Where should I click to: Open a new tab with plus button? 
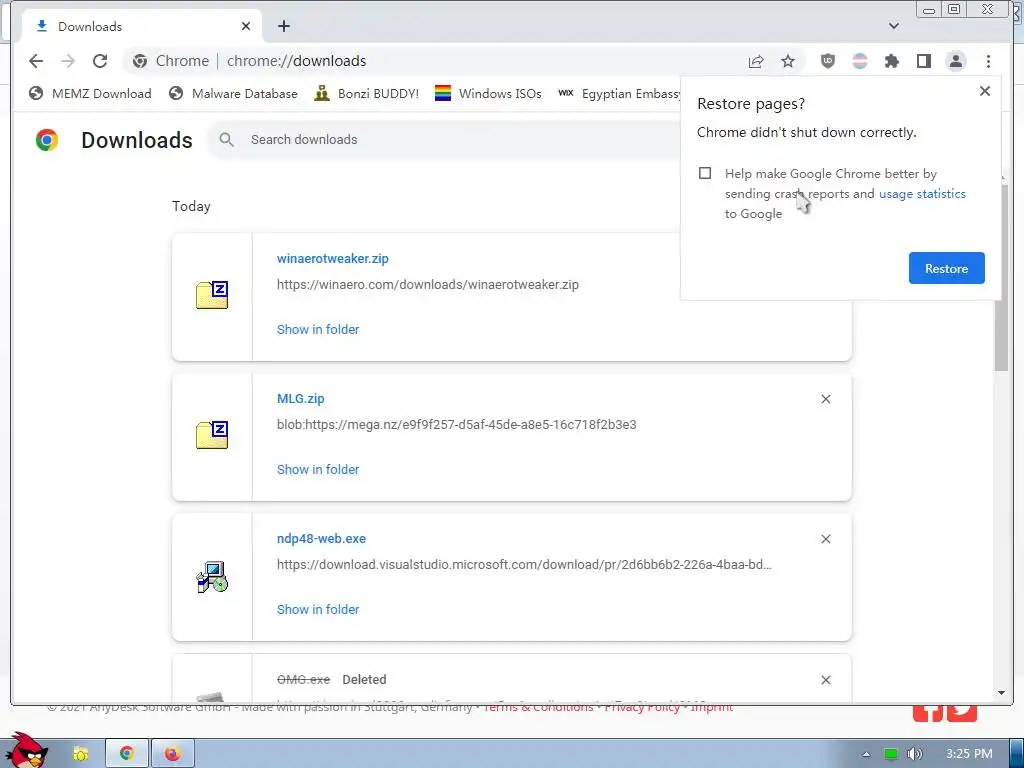283,26
